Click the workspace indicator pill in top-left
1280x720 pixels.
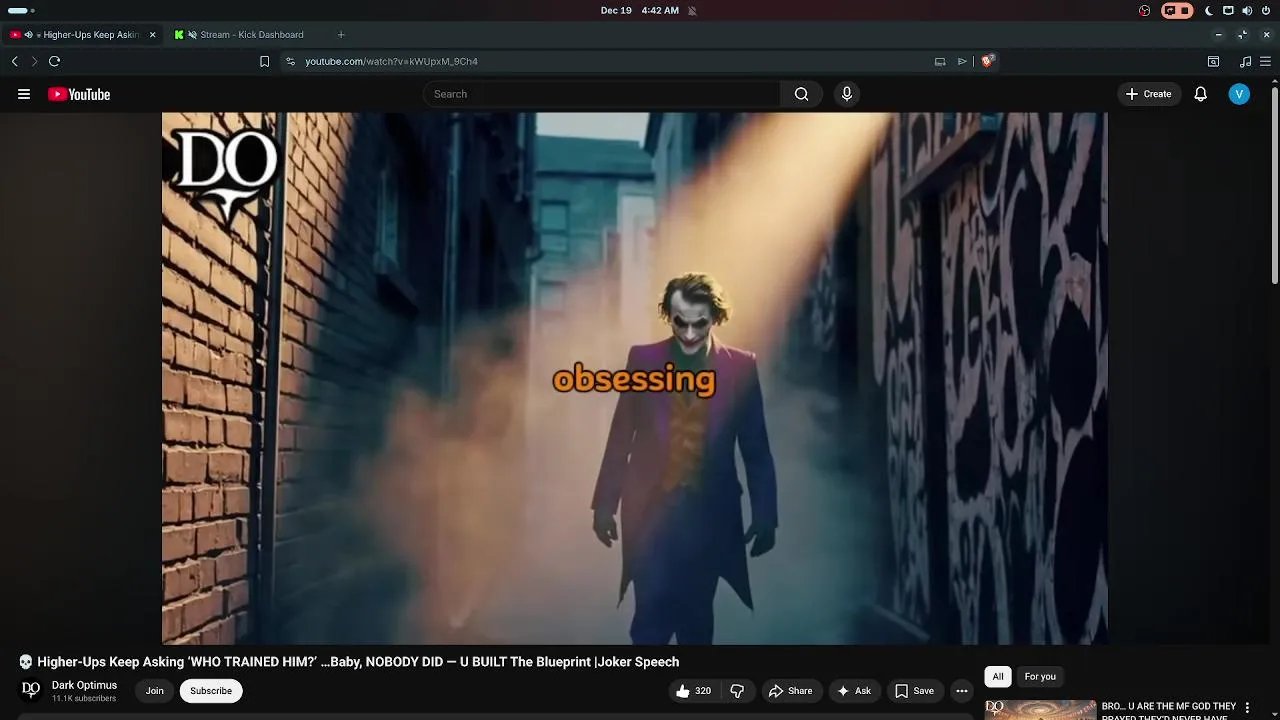point(20,11)
